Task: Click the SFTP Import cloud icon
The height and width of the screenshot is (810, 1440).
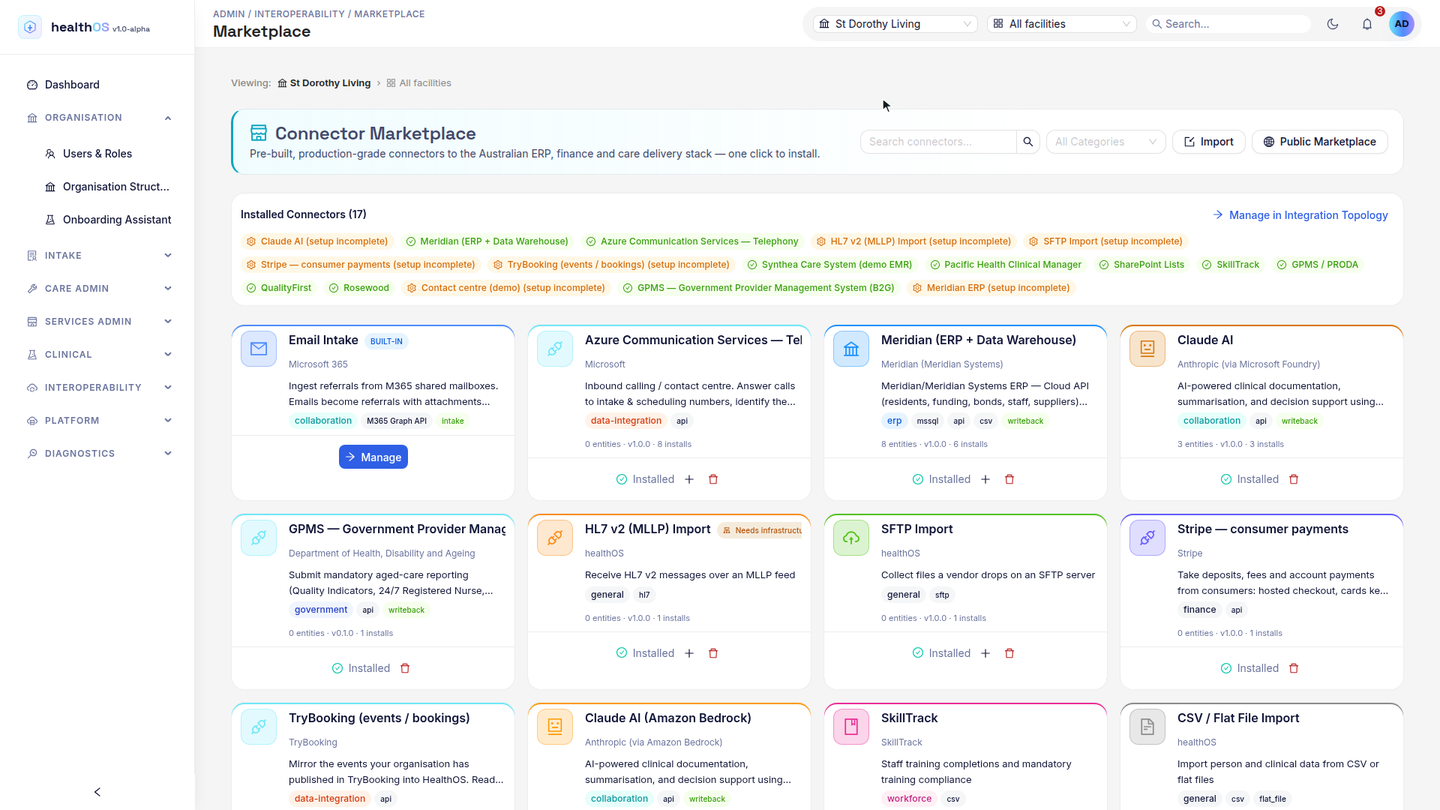Action: (851, 538)
